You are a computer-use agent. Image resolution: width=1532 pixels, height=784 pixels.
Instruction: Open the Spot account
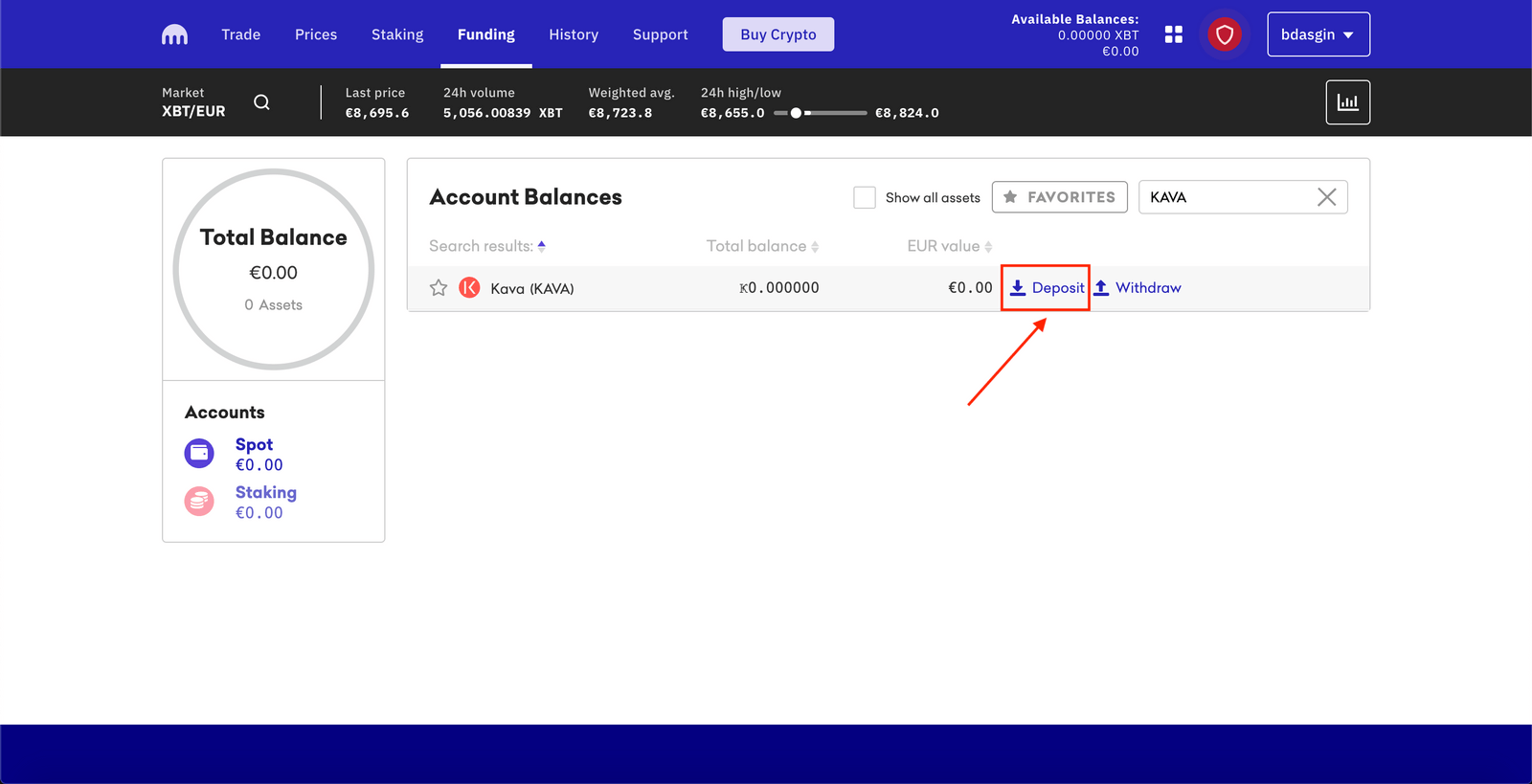coord(255,444)
